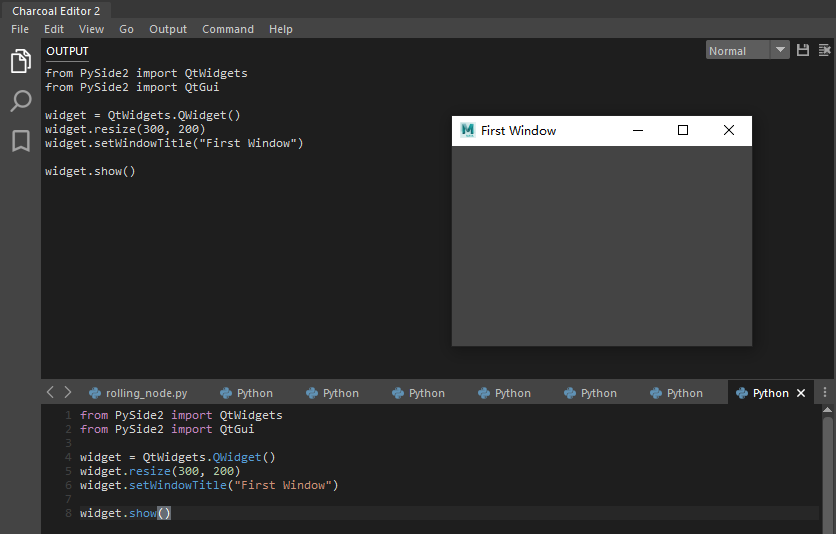Click line number 7 in the gutter
The height and width of the screenshot is (534, 836).
pyautogui.click(x=68, y=499)
